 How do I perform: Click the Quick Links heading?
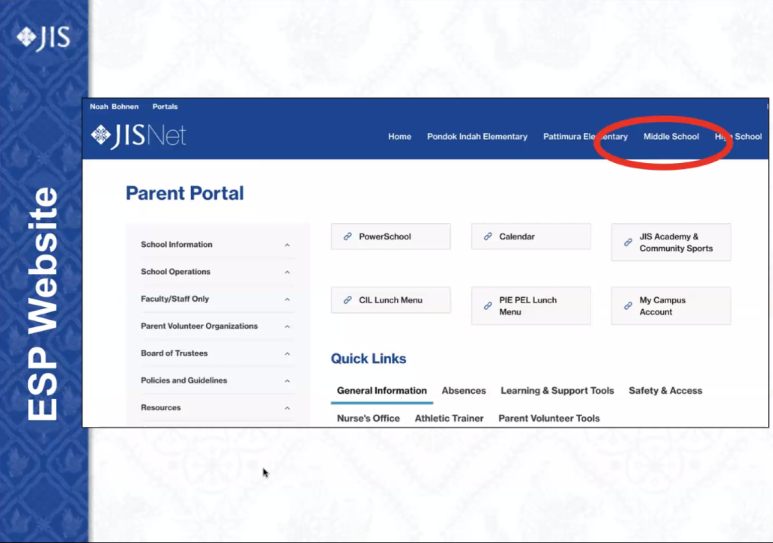point(368,359)
